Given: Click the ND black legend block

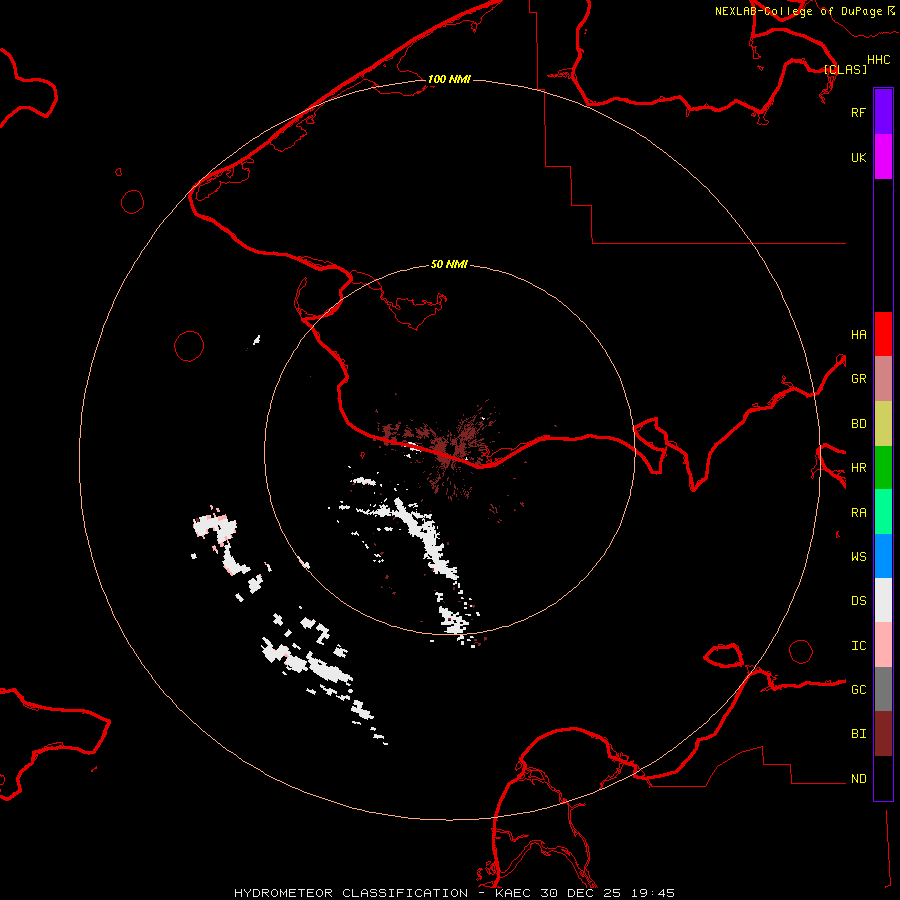Looking at the screenshot, I should 883,778.
